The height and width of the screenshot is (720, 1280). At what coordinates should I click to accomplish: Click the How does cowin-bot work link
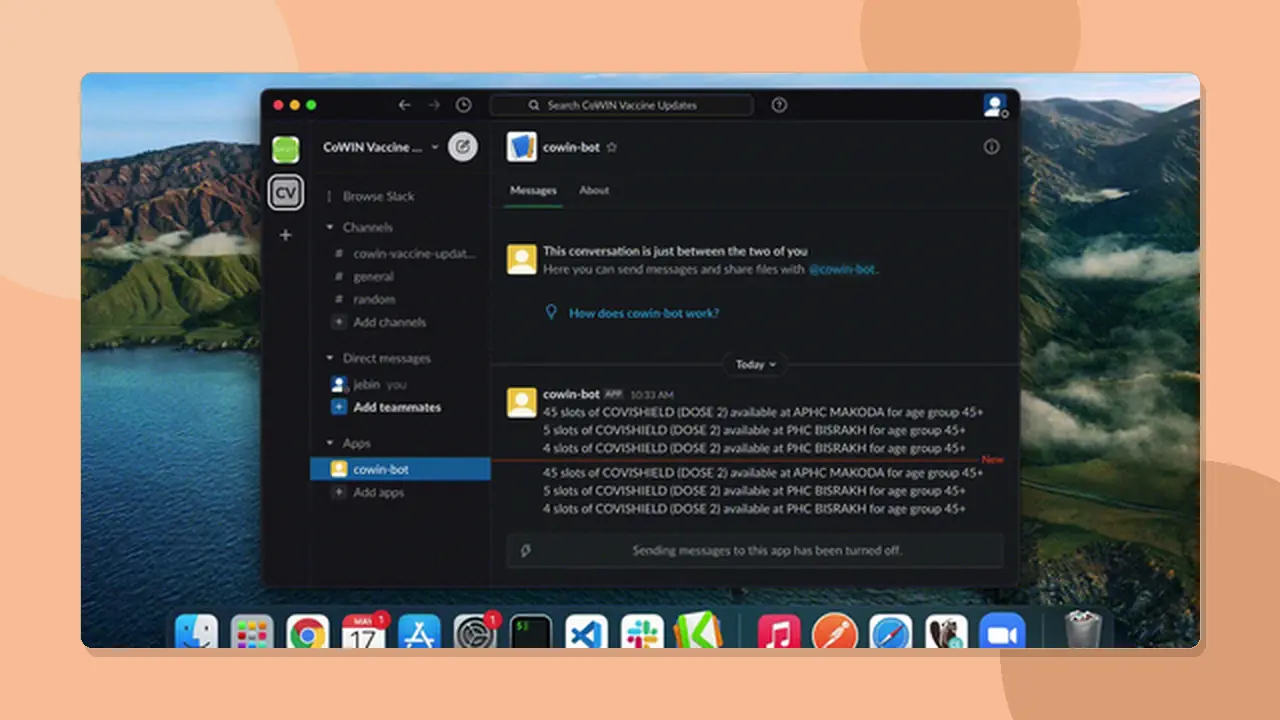643,313
